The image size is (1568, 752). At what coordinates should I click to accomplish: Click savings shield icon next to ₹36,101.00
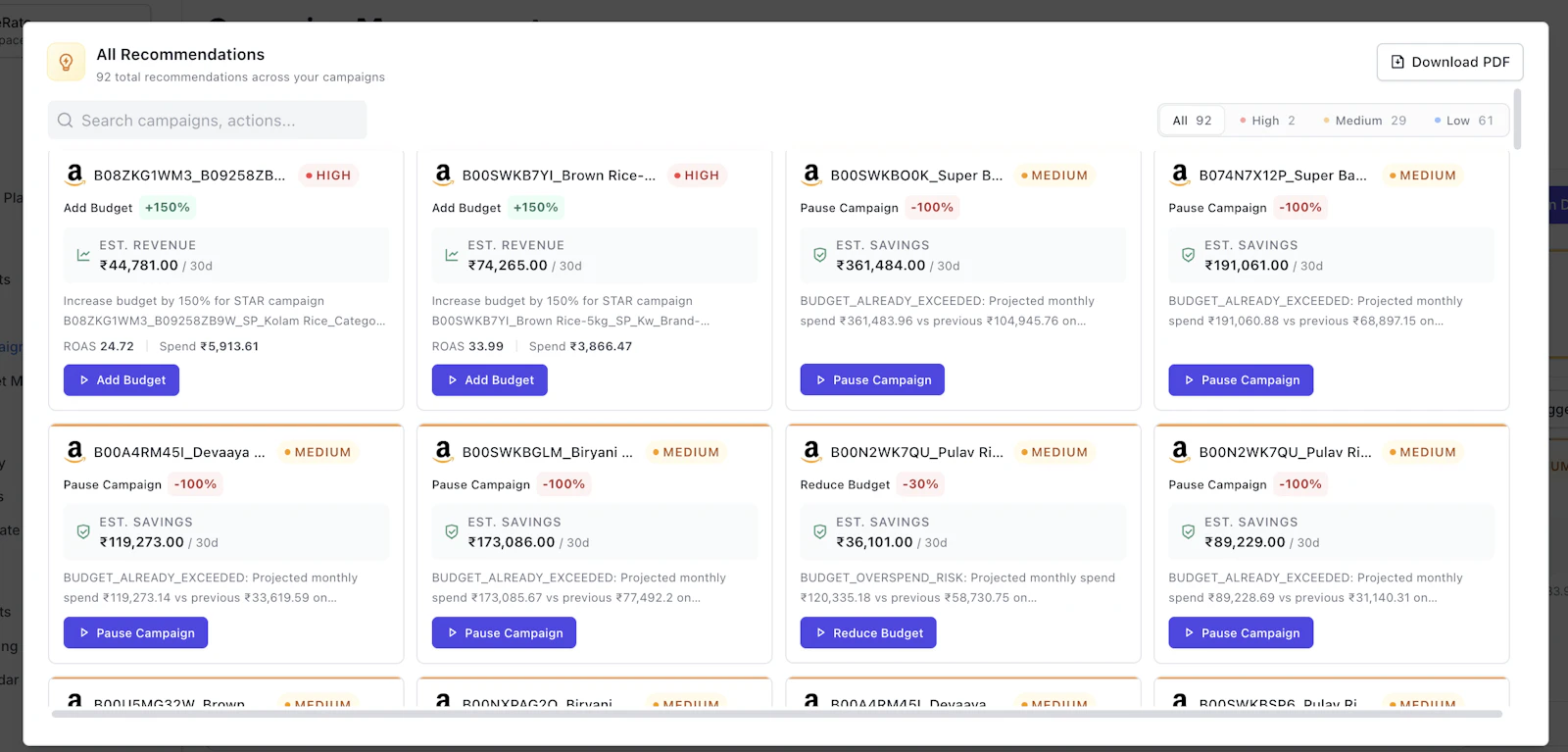820,531
